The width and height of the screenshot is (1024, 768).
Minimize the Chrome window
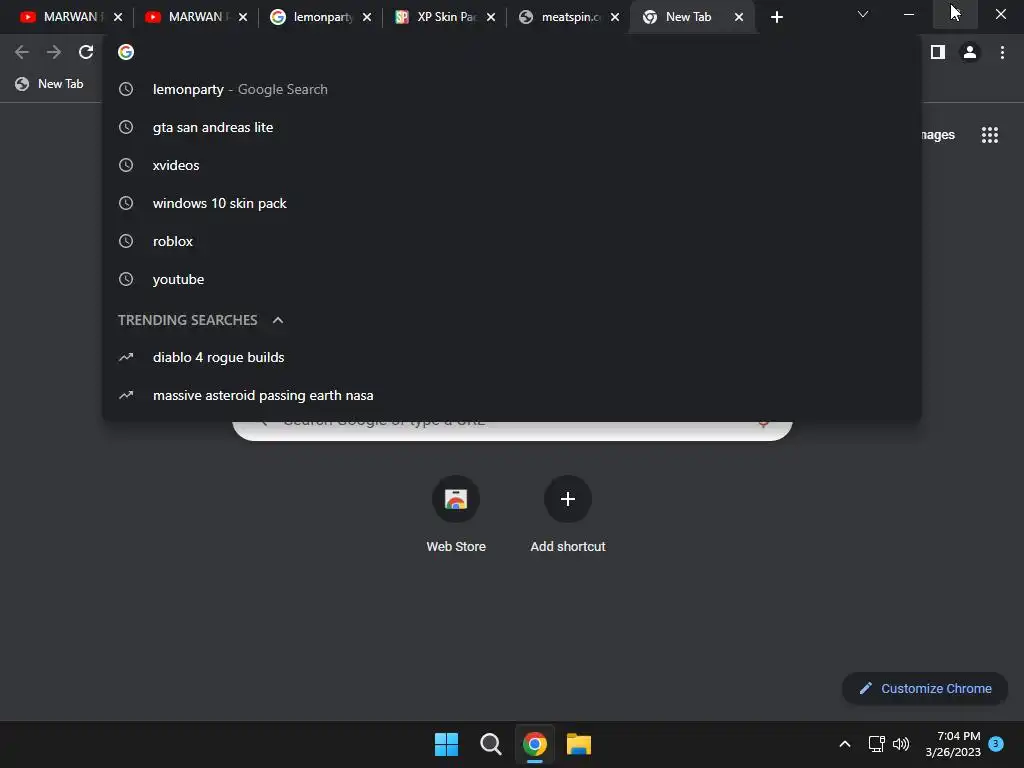908,14
